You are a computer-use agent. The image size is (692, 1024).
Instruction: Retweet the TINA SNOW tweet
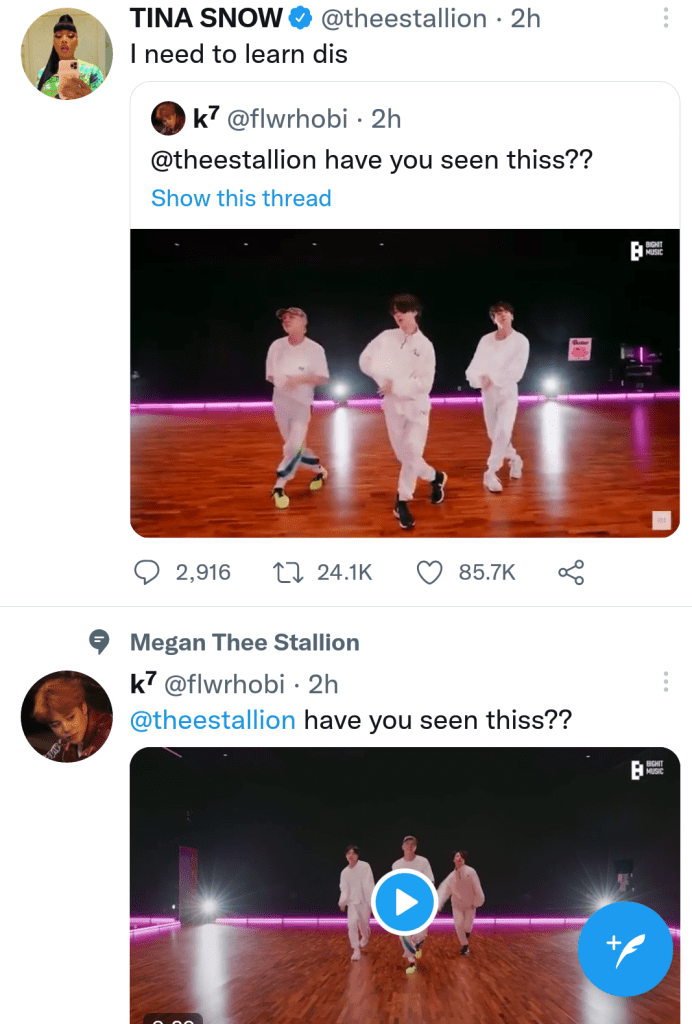[287, 572]
